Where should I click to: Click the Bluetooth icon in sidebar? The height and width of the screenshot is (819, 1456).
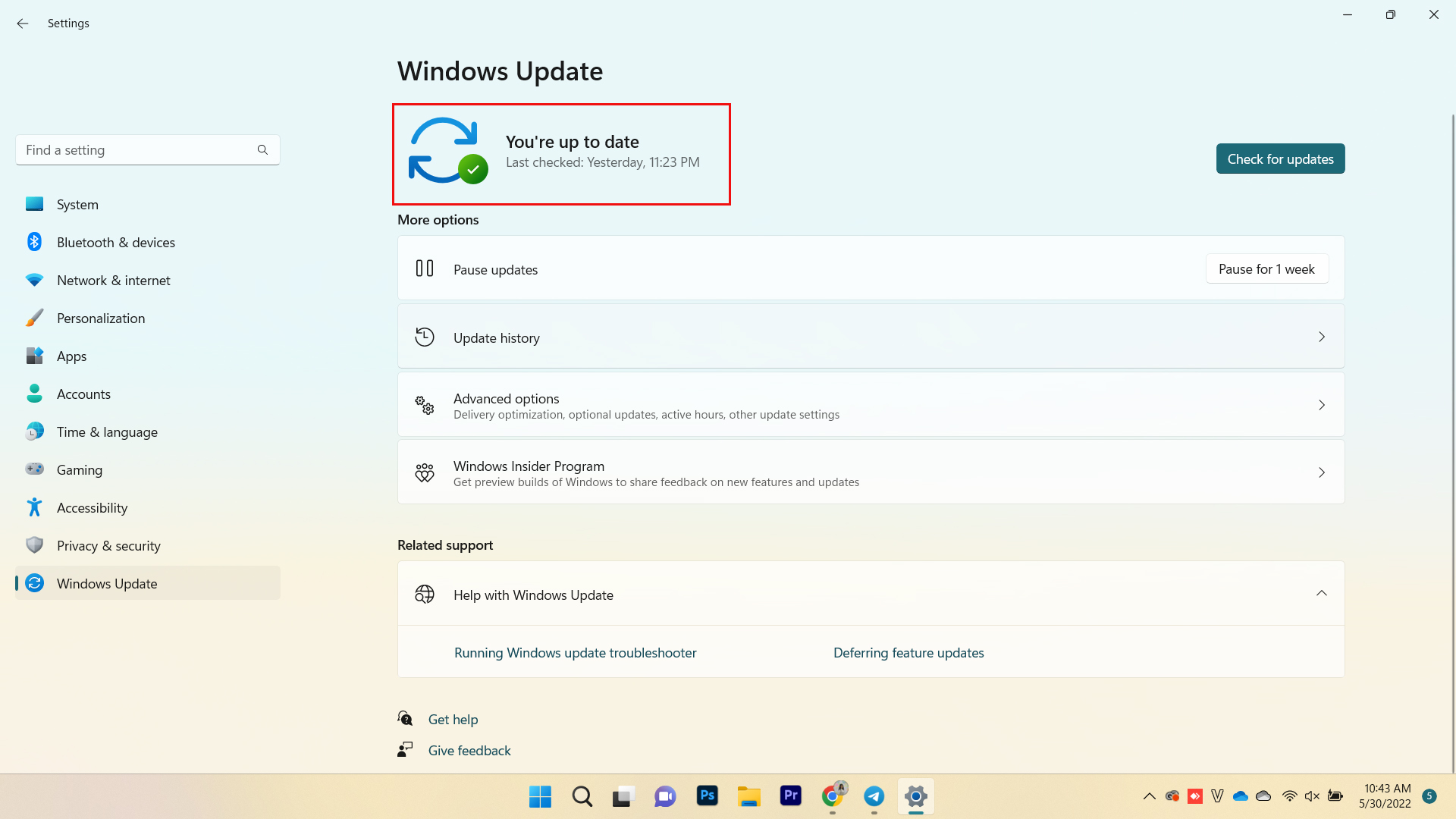click(34, 242)
